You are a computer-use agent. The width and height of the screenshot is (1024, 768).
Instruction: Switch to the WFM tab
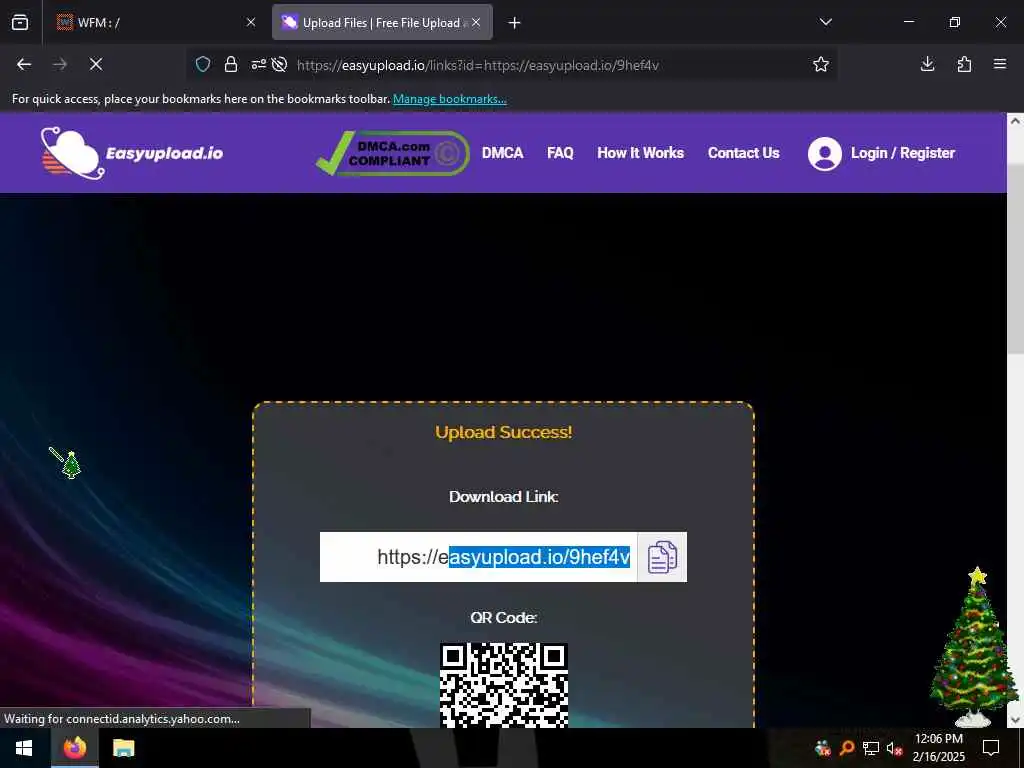pos(152,22)
